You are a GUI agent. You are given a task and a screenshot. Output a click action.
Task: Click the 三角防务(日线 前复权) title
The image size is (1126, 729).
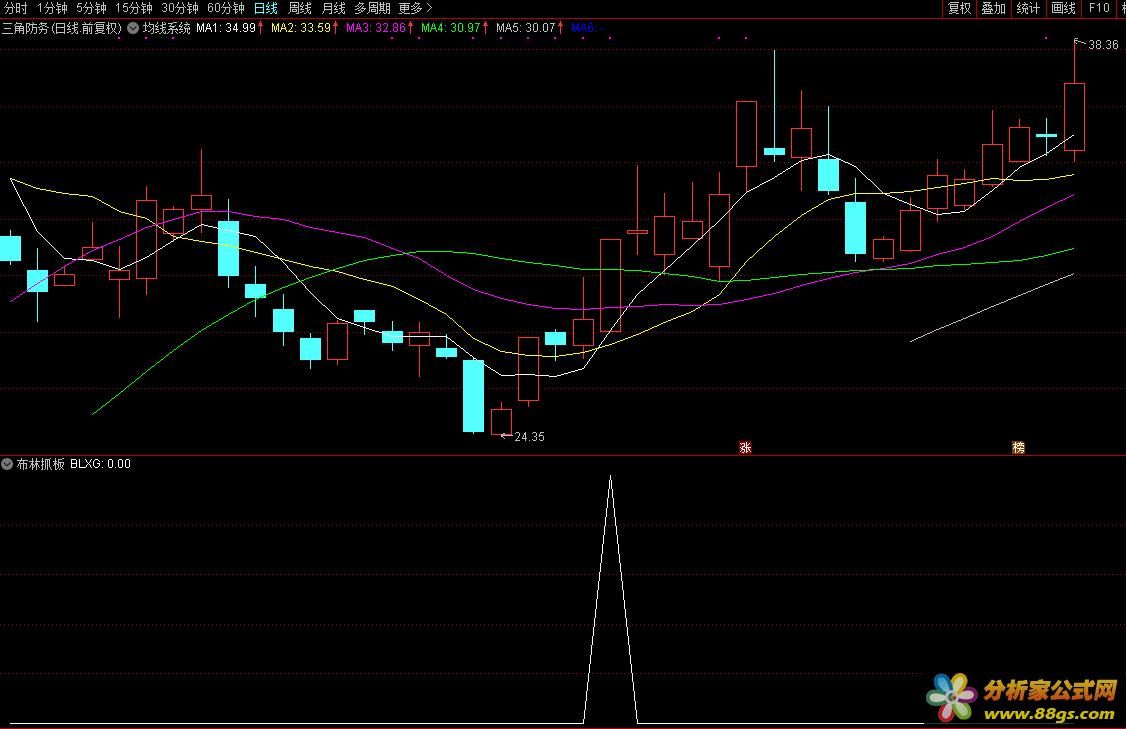pos(62,28)
